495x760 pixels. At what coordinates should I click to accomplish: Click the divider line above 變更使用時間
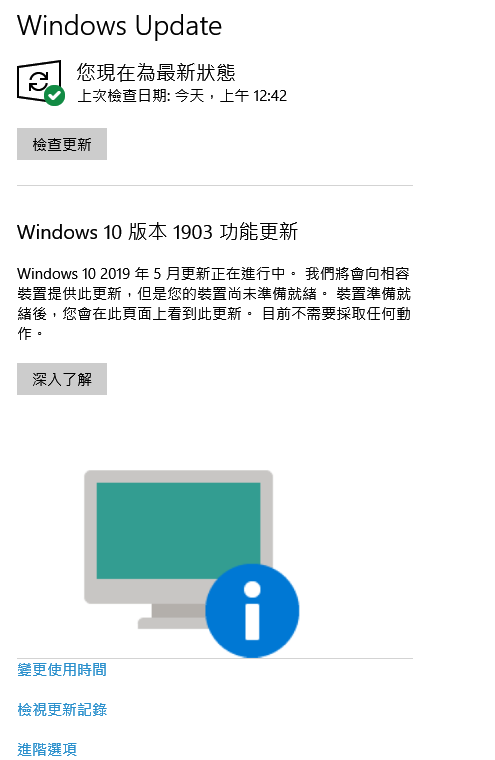point(215,658)
